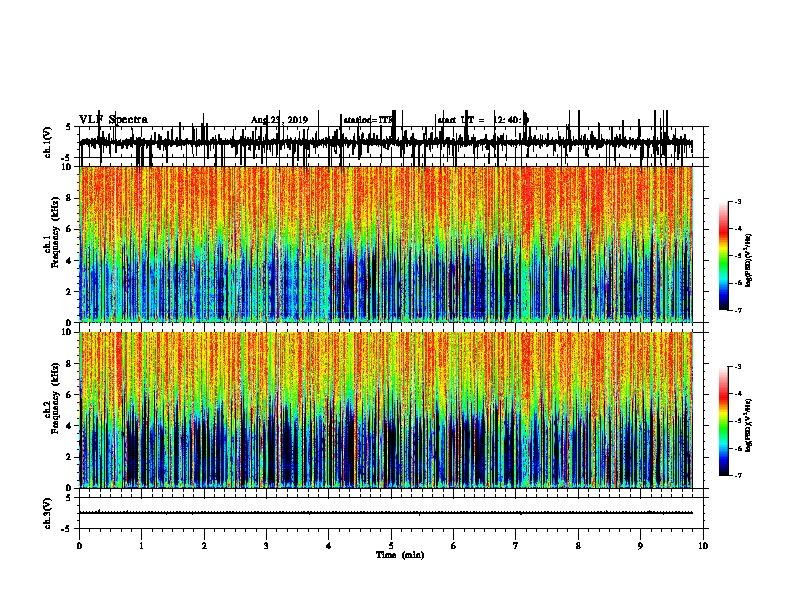Image resolution: width=792 pixels, height=612 pixels.
Task: Click time axis tick label 3
Action: 266,546
